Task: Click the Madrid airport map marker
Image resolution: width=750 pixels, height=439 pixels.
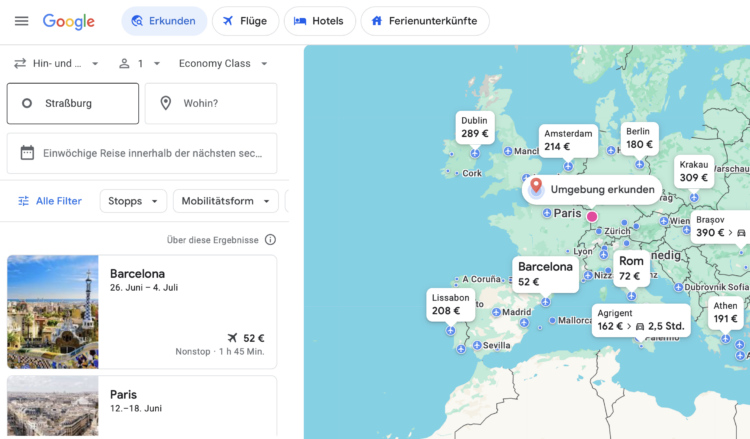Action: tap(496, 312)
